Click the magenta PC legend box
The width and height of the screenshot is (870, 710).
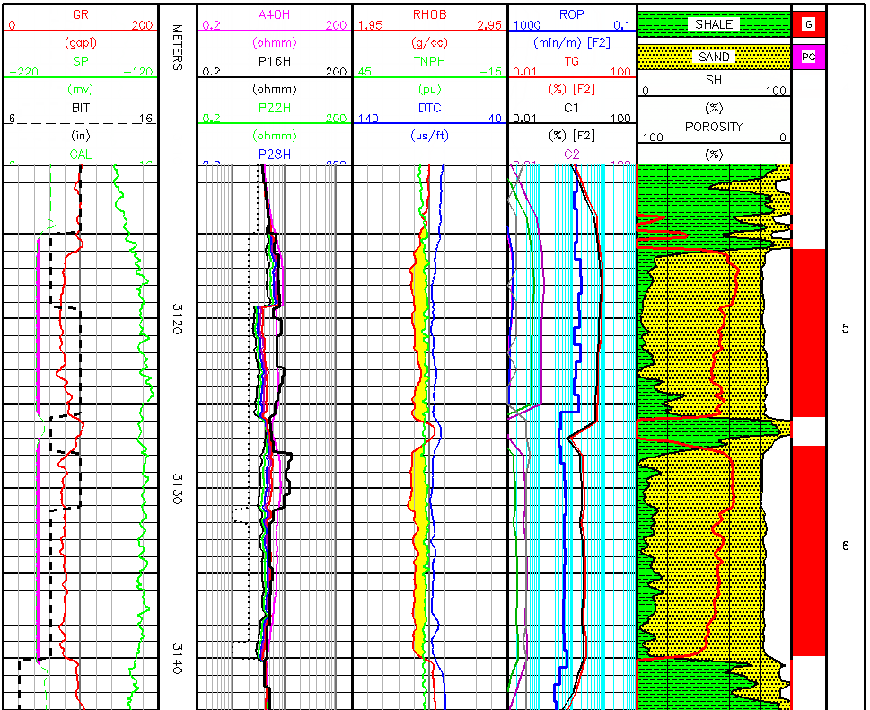[806, 57]
